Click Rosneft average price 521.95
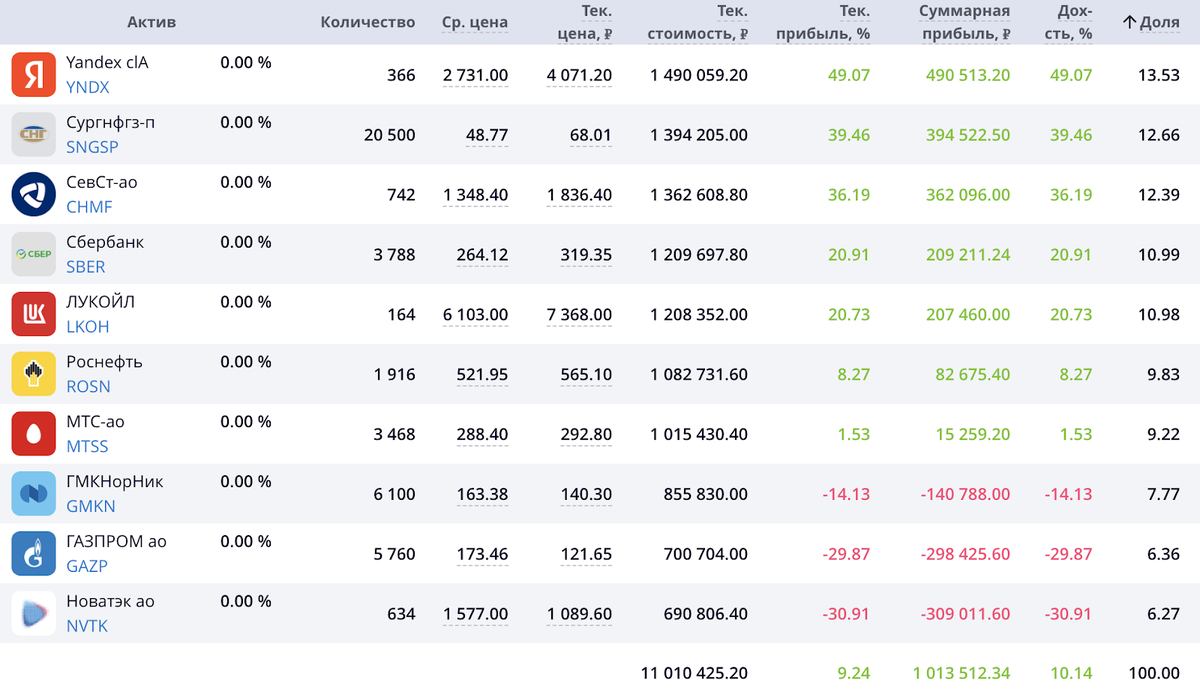Viewport: 1200px width, 698px height. [482, 375]
